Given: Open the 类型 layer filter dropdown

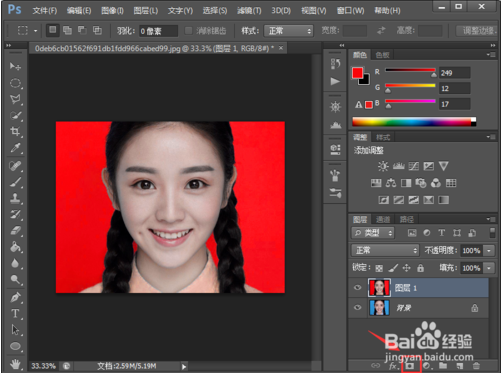Looking at the screenshot, I should [373, 233].
